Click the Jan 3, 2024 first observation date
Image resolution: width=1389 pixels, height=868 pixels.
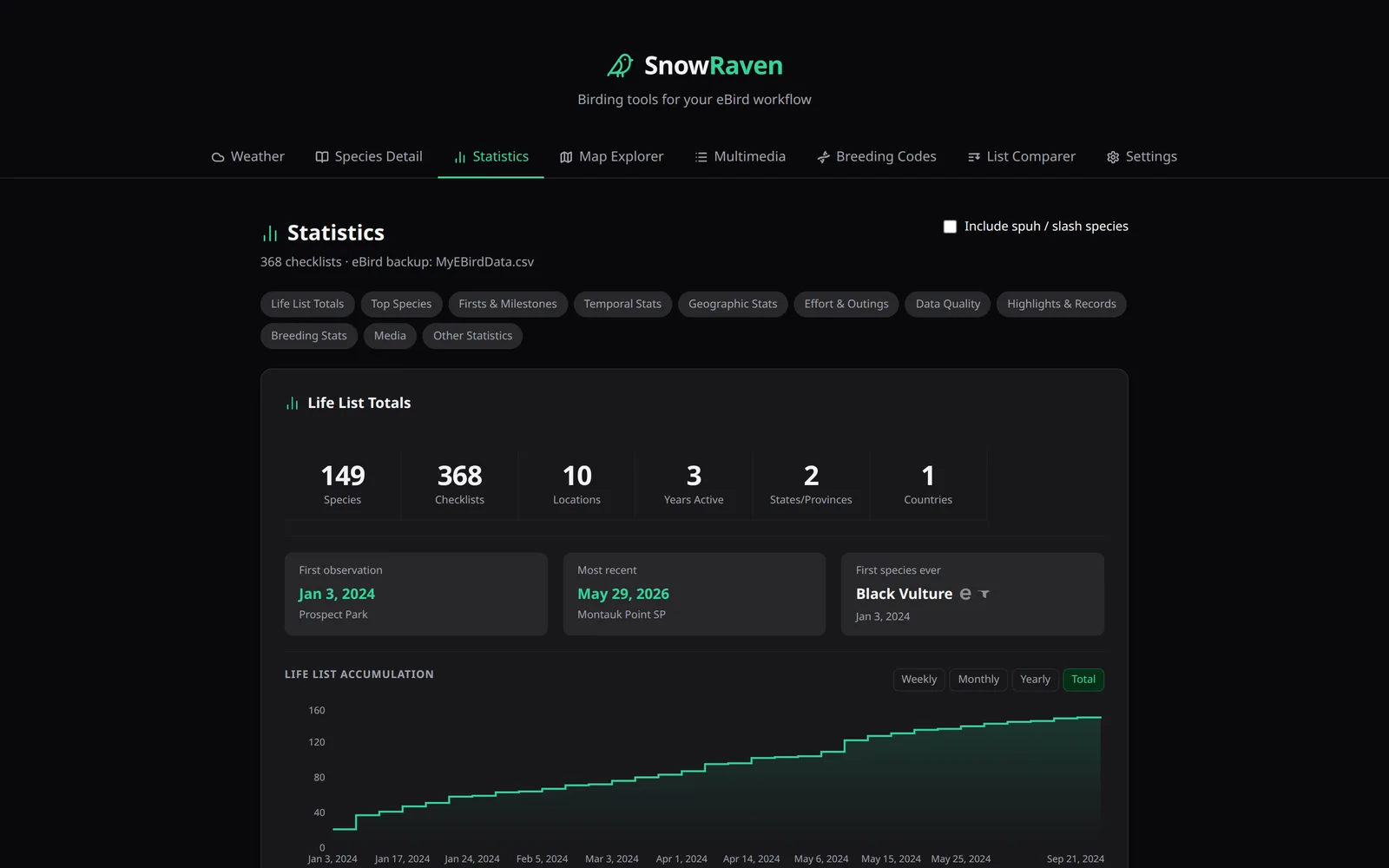tap(337, 594)
